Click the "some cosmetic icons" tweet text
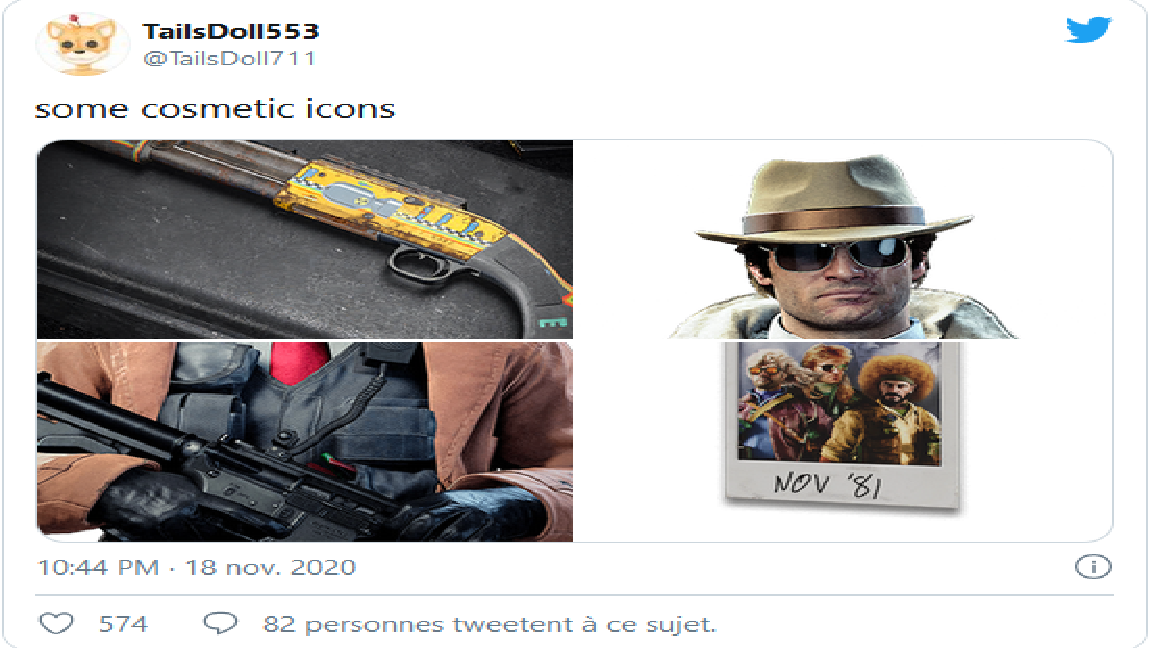The height and width of the screenshot is (648, 1152). click(215, 109)
